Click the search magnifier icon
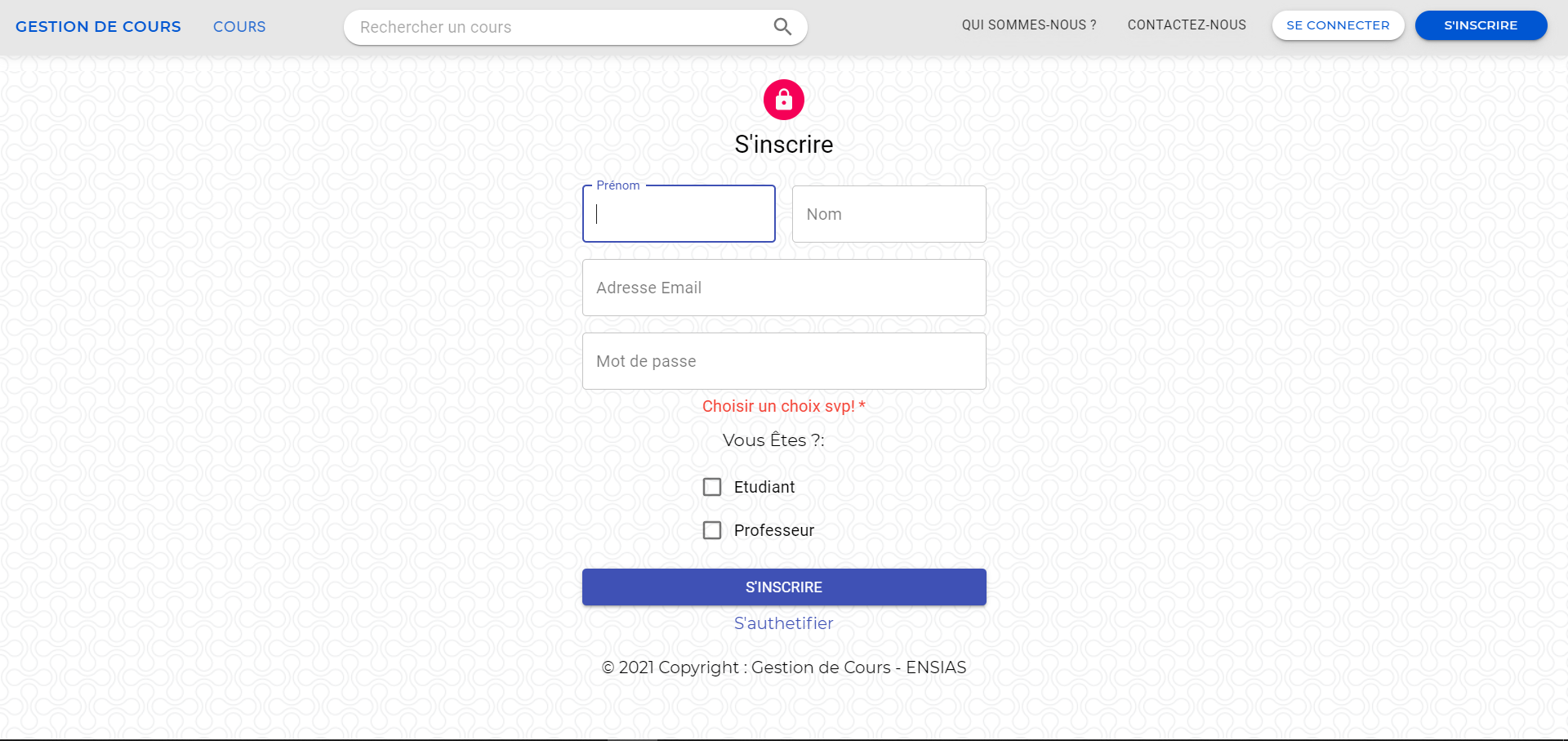This screenshot has height=741, width=1568. coord(782,26)
